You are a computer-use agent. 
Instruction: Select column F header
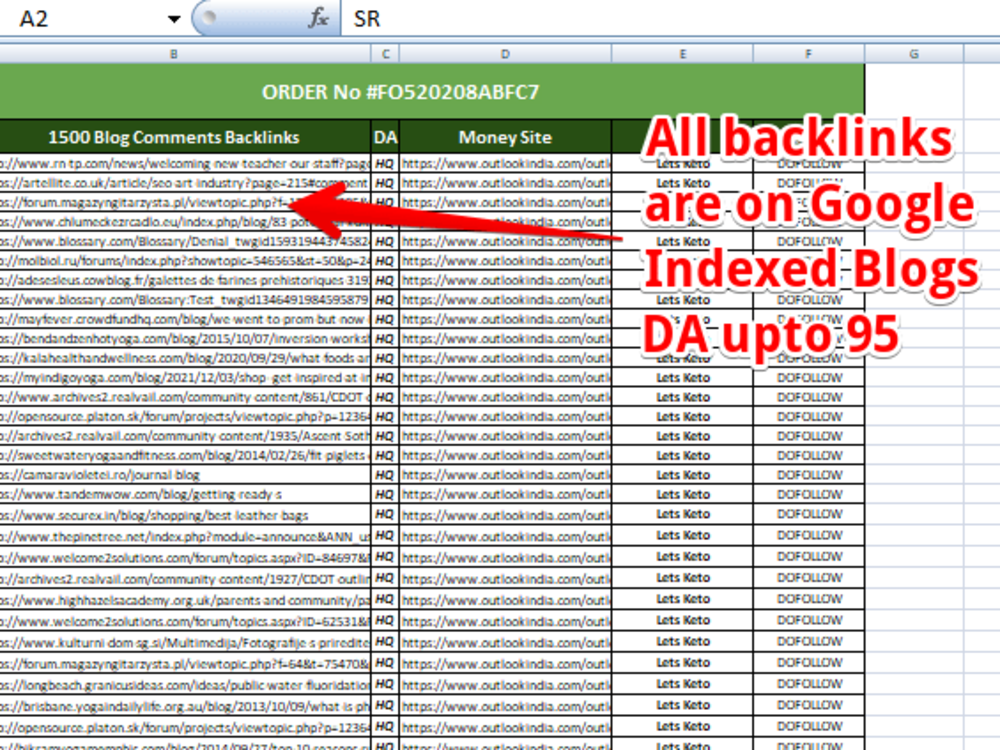tap(809, 54)
